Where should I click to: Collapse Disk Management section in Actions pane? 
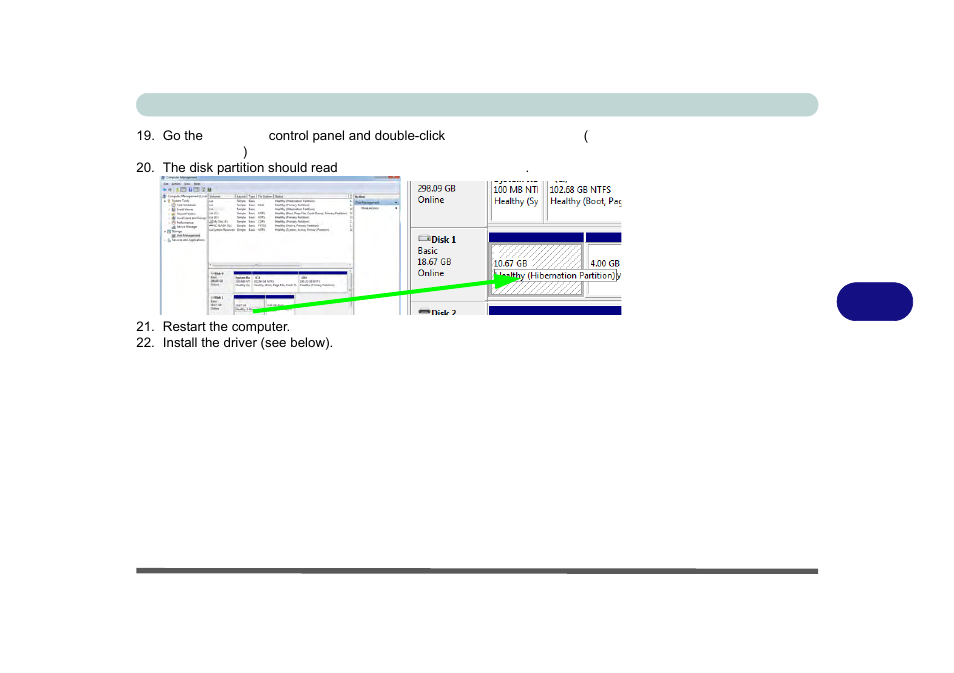pyautogui.click(x=396, y=203)
